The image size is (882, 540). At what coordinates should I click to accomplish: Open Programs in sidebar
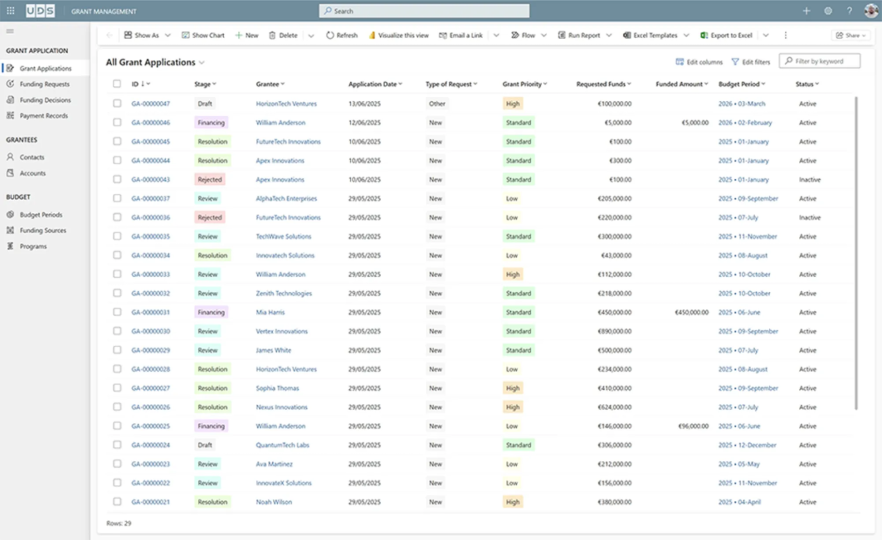point(33,246)
